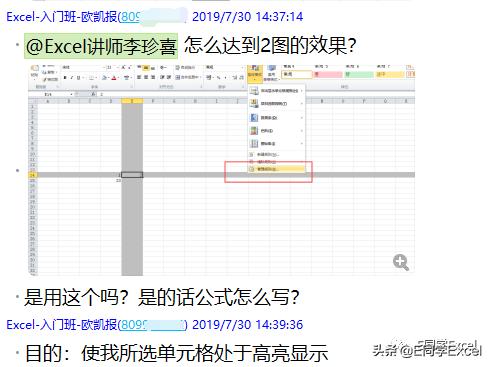Click the Italic icon in Excel ribbon
Viewport: 492px width, 367px height.
point(71,77)
